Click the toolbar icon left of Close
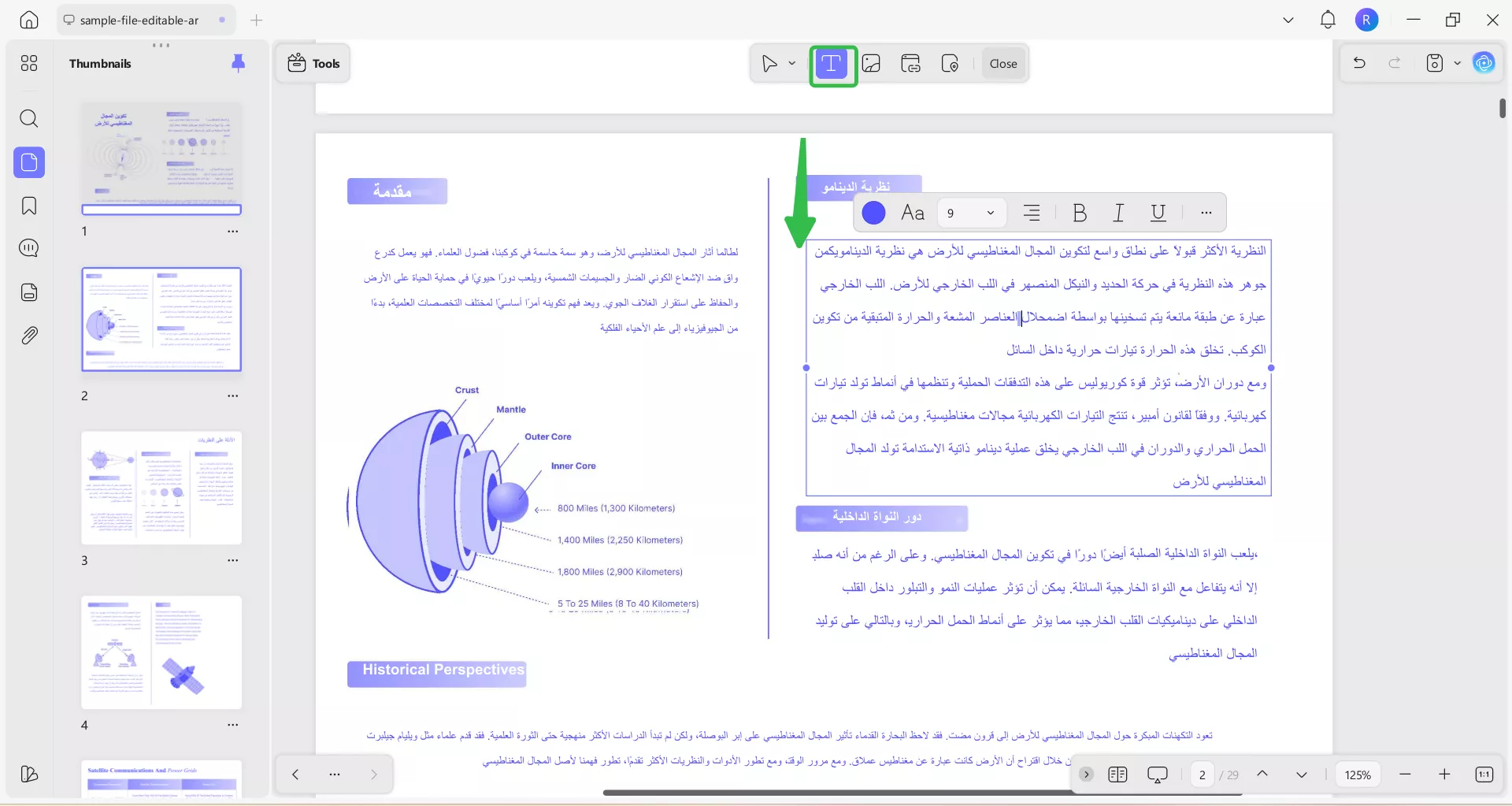This screenshot has width=1512, height=806. 950,64
